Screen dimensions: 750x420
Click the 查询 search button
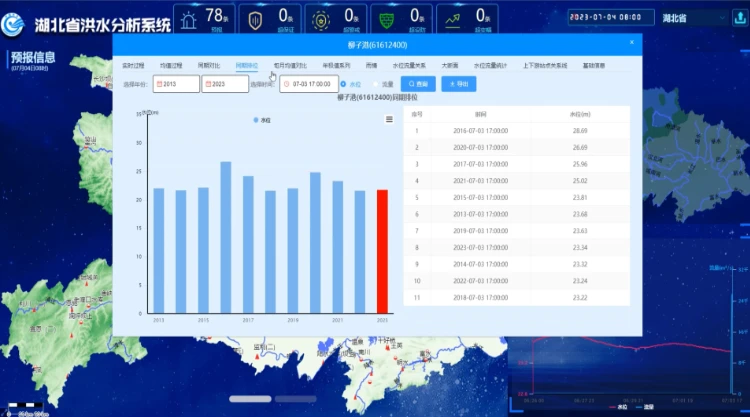418,84
